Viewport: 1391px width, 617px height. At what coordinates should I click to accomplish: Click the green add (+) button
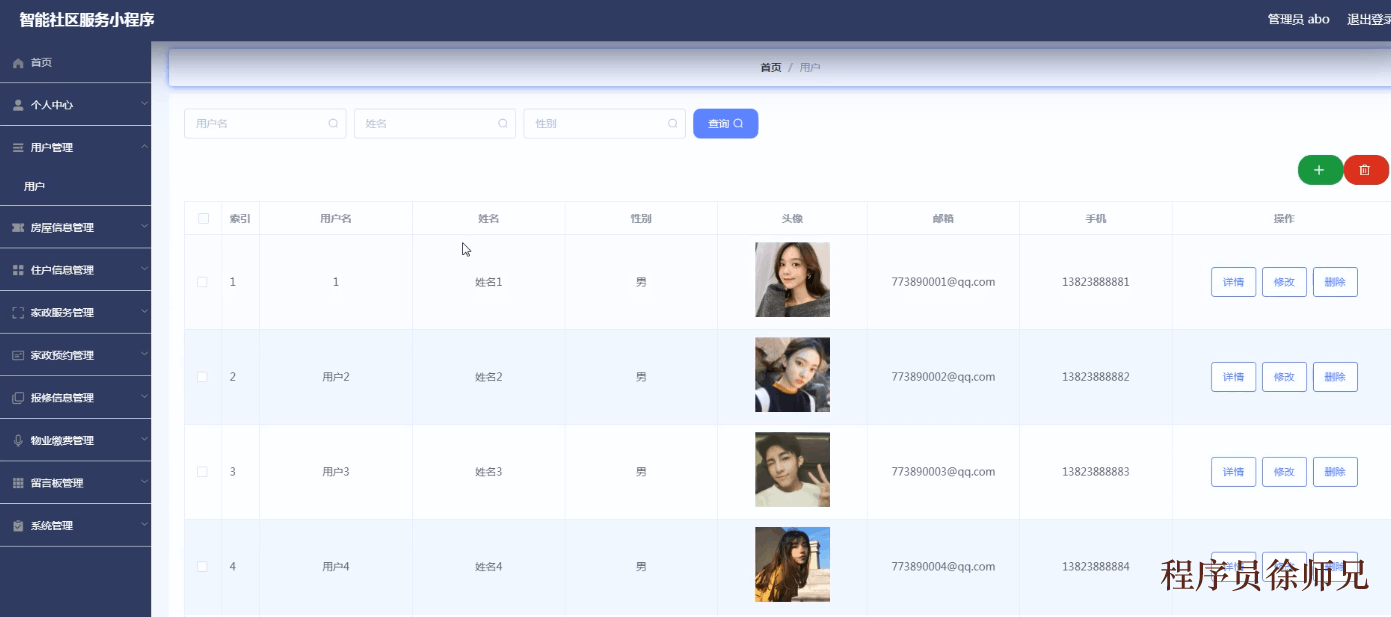pyautogui.click(x=1320, y=171)
